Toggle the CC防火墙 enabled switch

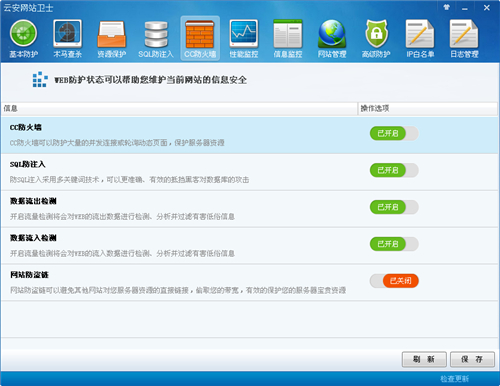(394, 133)
